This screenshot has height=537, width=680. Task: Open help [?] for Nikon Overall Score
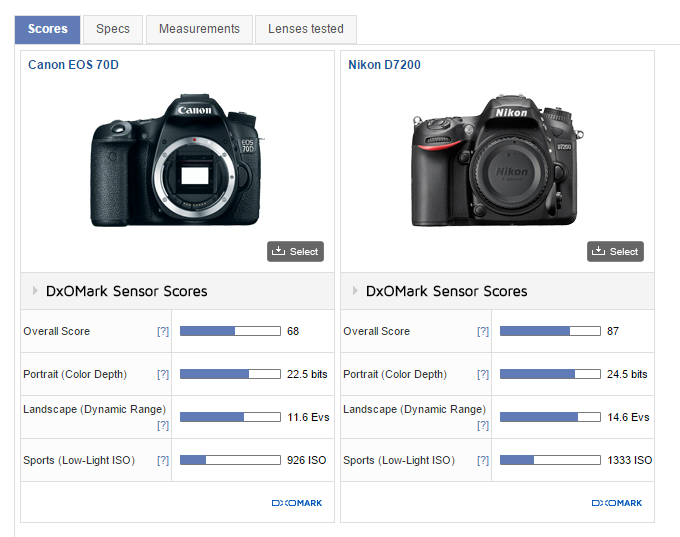pos(483,331)
